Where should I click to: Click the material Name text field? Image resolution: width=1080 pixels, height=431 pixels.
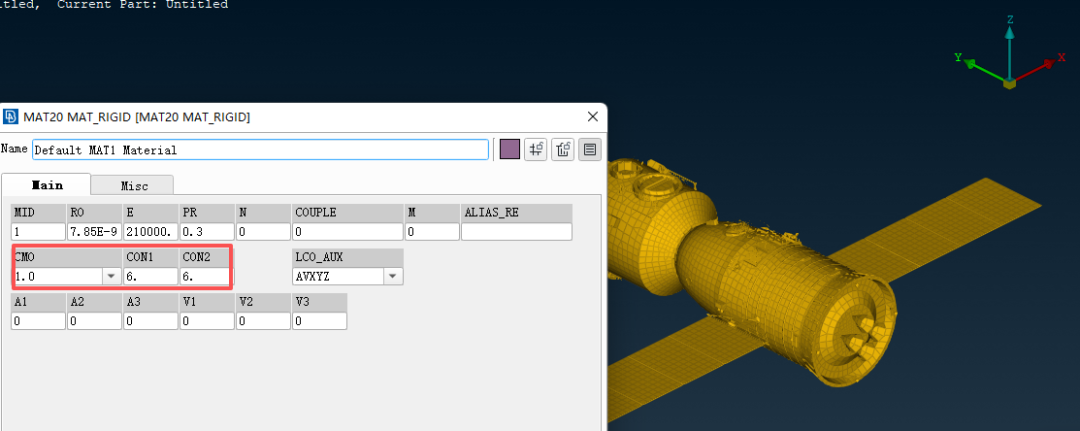(x=260, y=150)
